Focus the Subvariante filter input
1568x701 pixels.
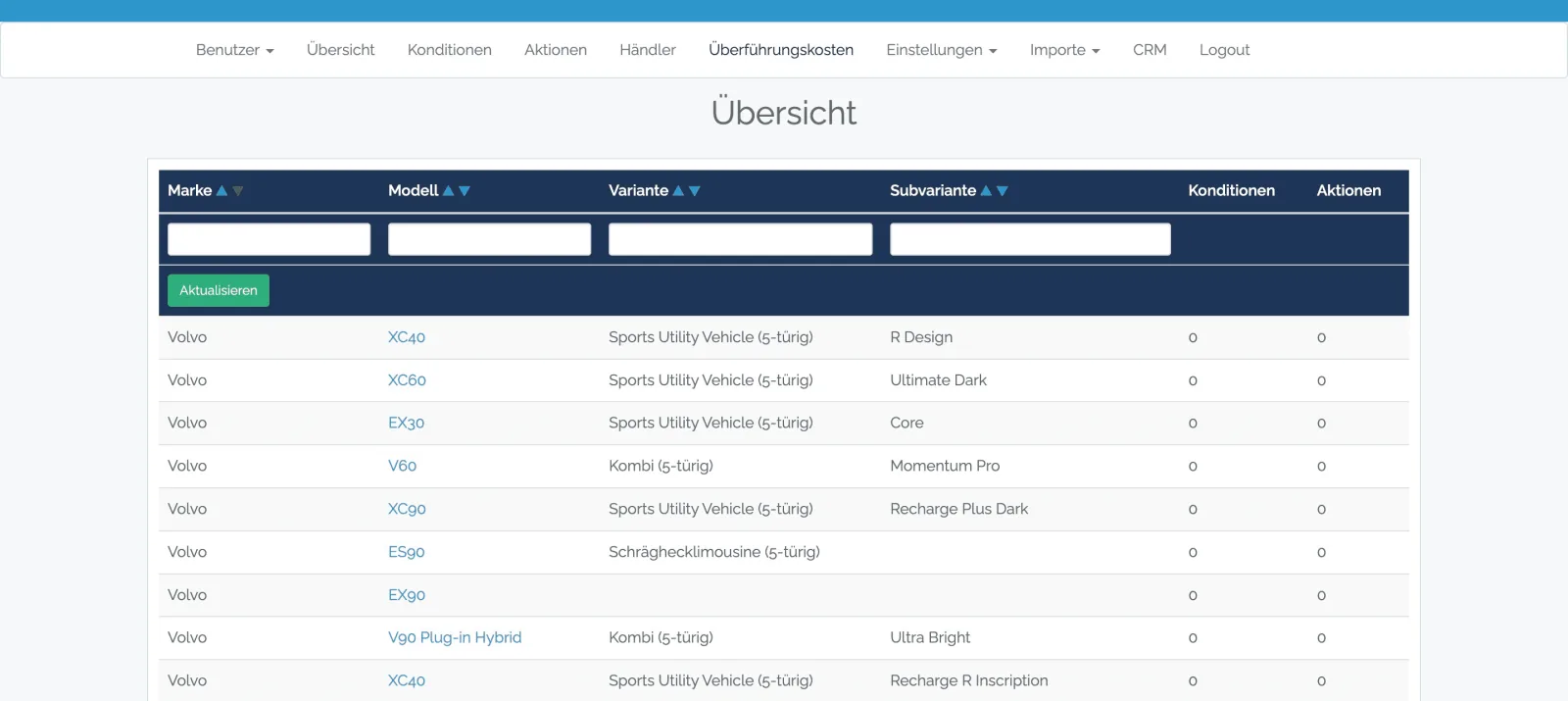pyautogui.click(x=1031, y=239)
